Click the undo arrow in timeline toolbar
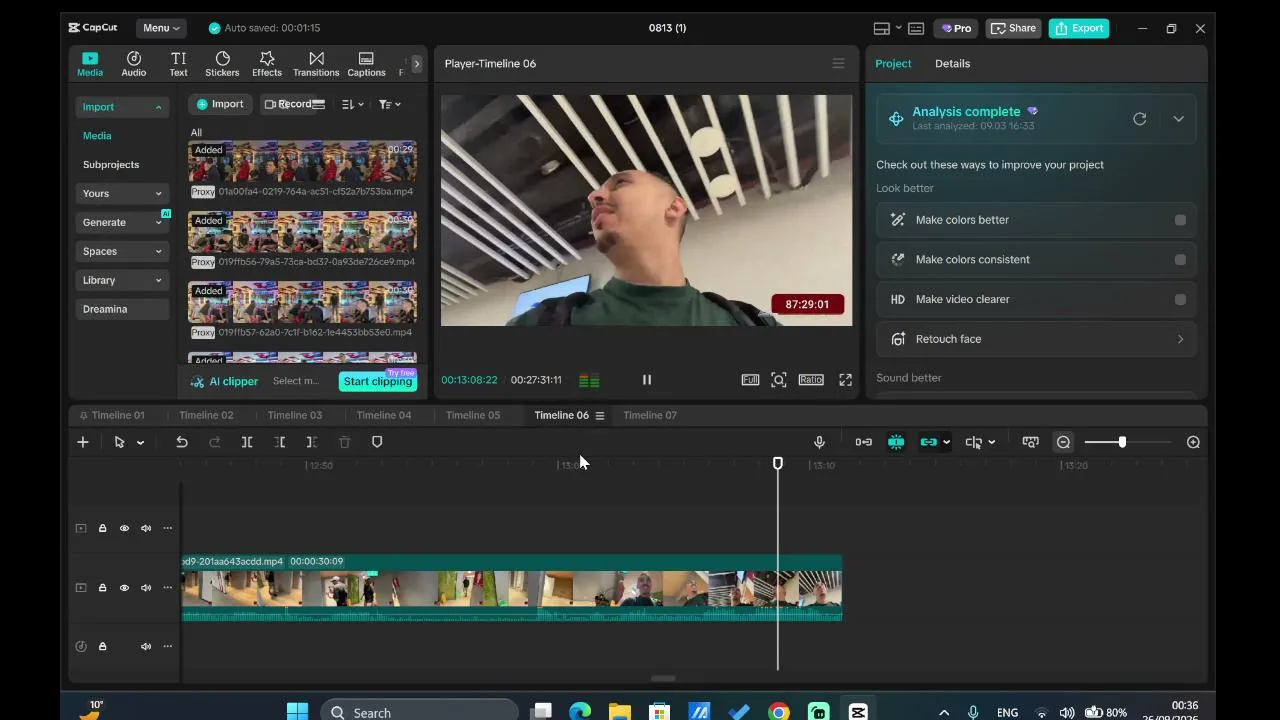 pos(182,442)
